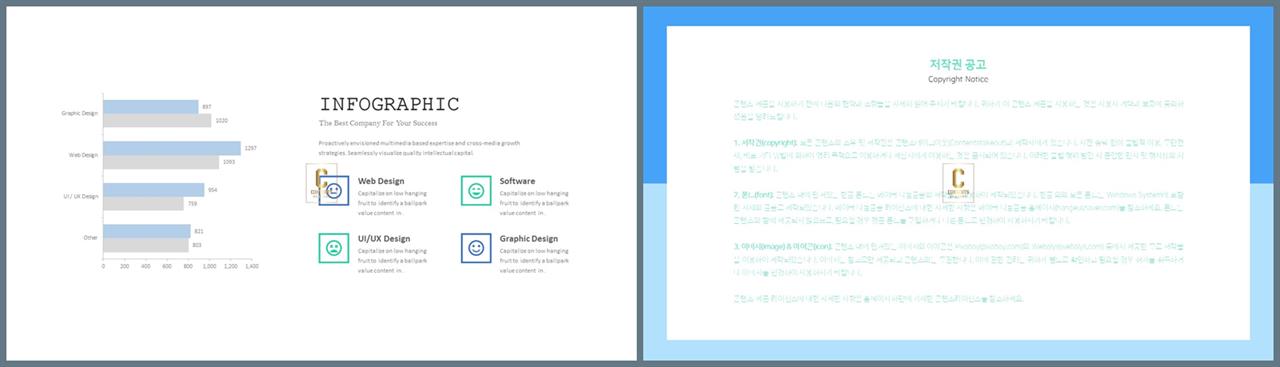Select 'The Best Company For Your Success' subtitle
Viewport: 1280px width, 367px height.
(x=377, y=123)
